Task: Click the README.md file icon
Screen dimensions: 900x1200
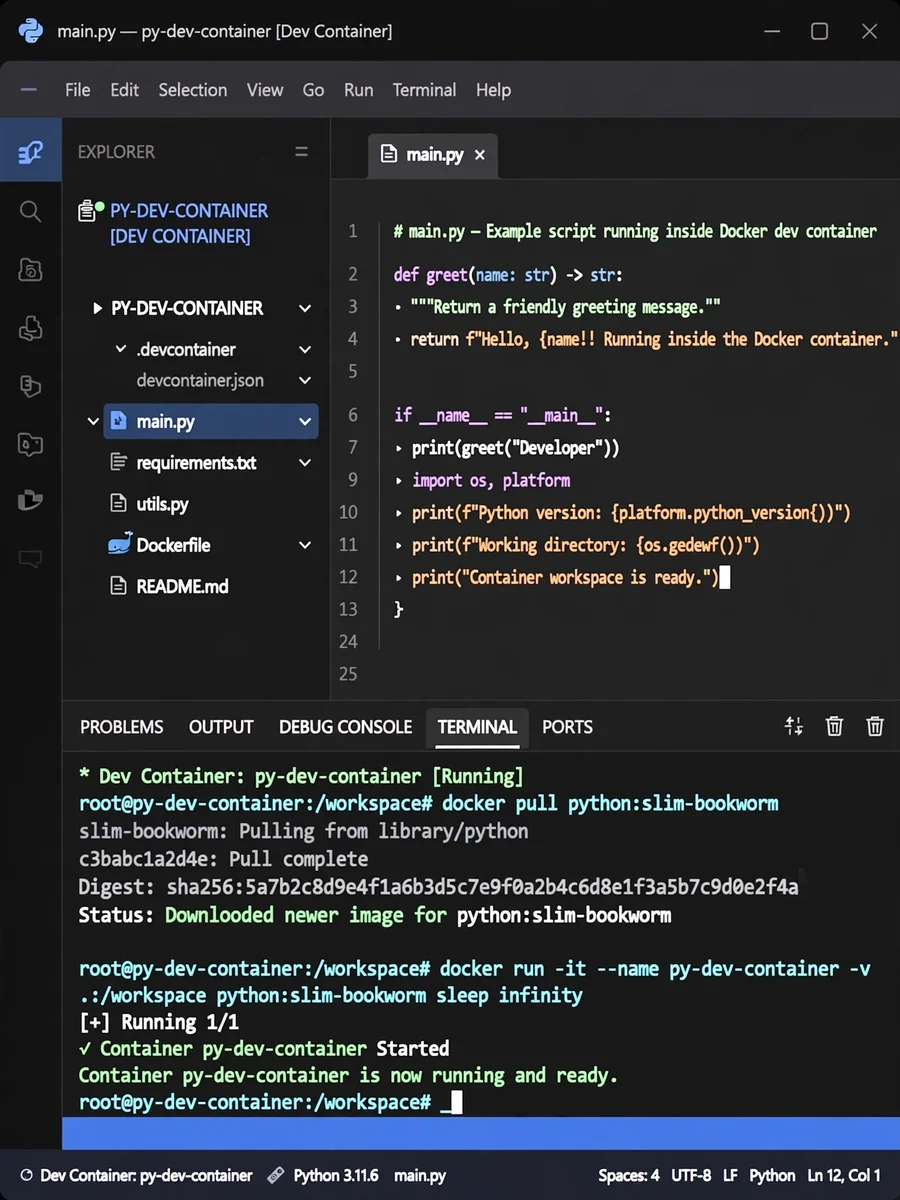Action: point(118,586)
